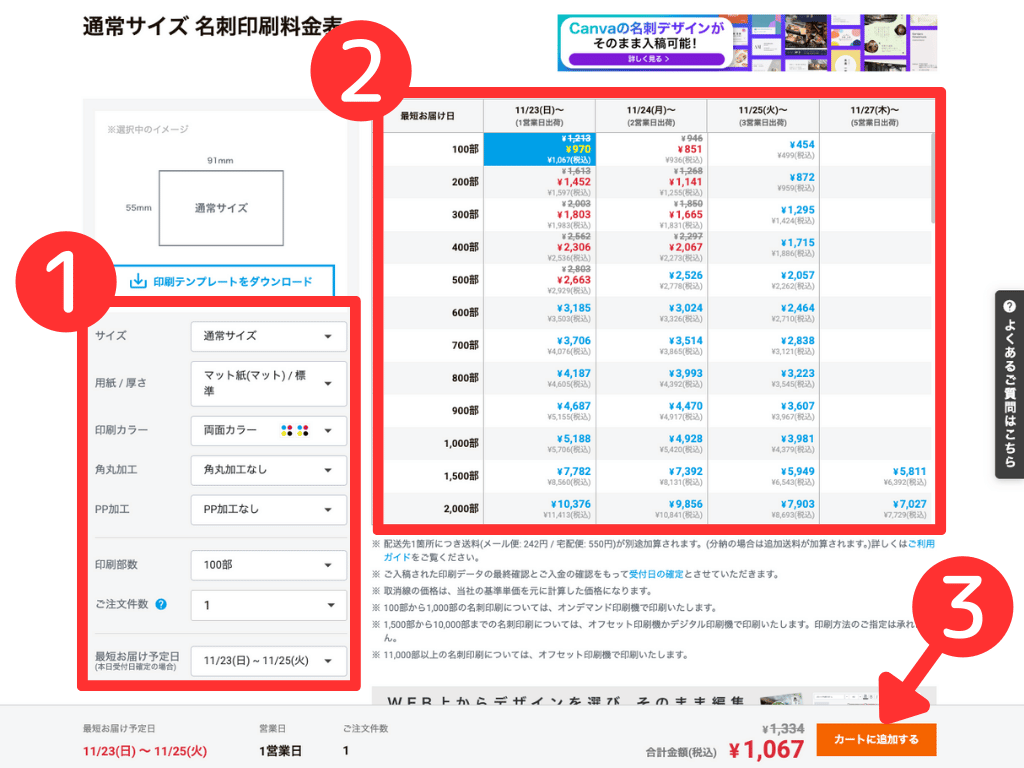Open the サイズ dropdown showing 通常サイズ
Screen dimensions: 1024x768
[268, 337]
